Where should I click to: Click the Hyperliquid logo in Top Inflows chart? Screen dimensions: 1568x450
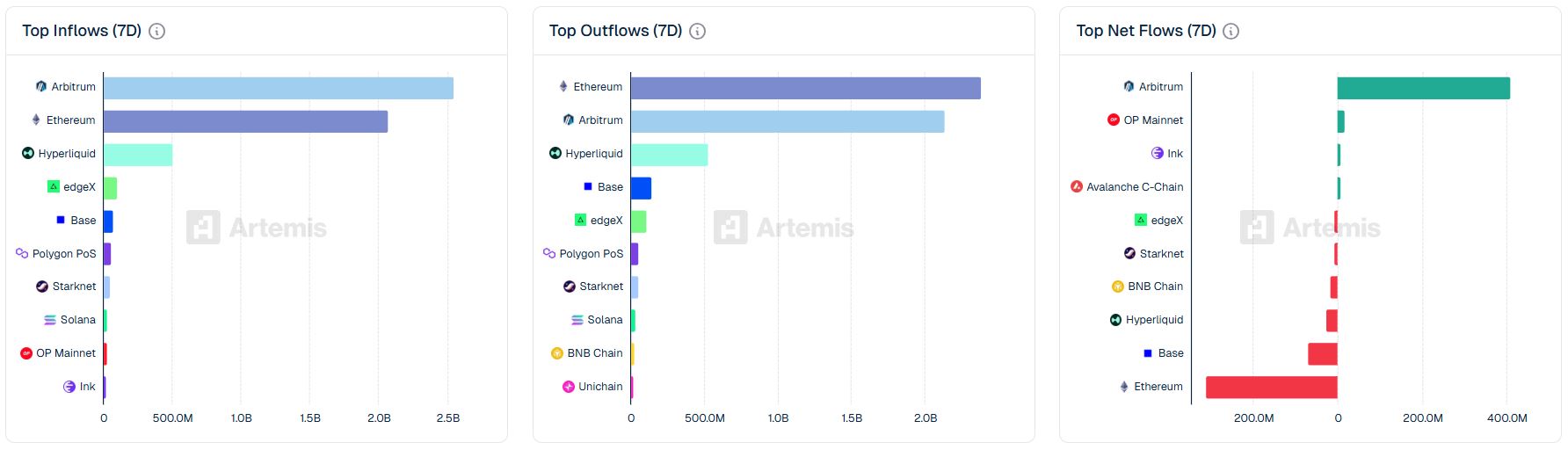[28, 154]
